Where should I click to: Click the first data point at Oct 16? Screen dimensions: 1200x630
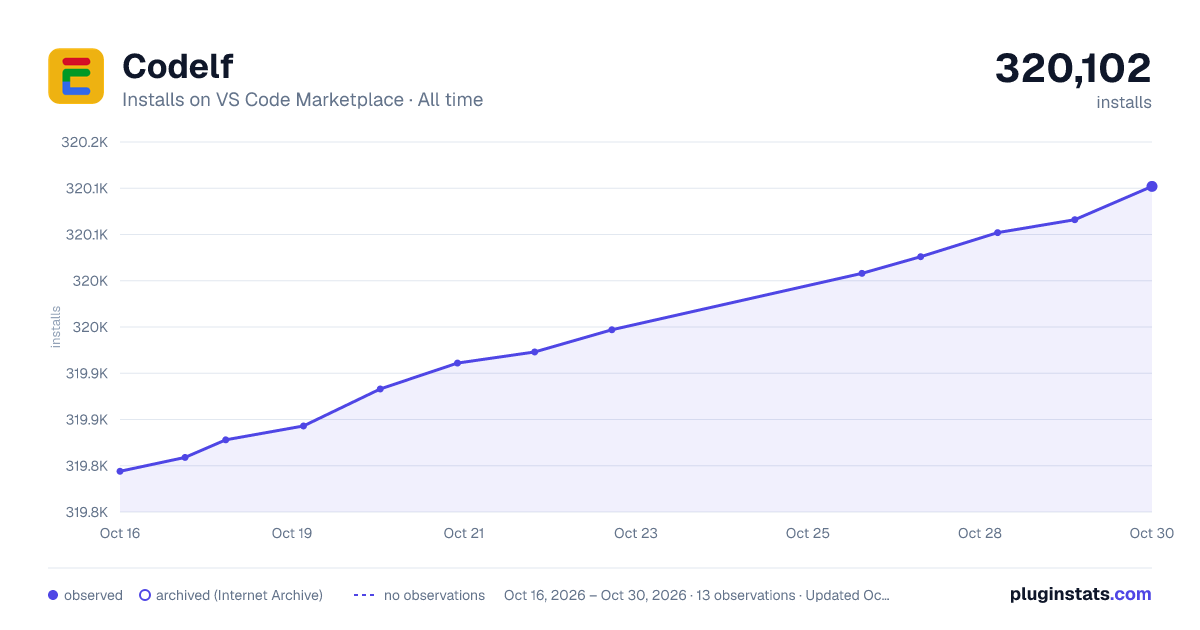pyautogui.click(x=120, y=471)
